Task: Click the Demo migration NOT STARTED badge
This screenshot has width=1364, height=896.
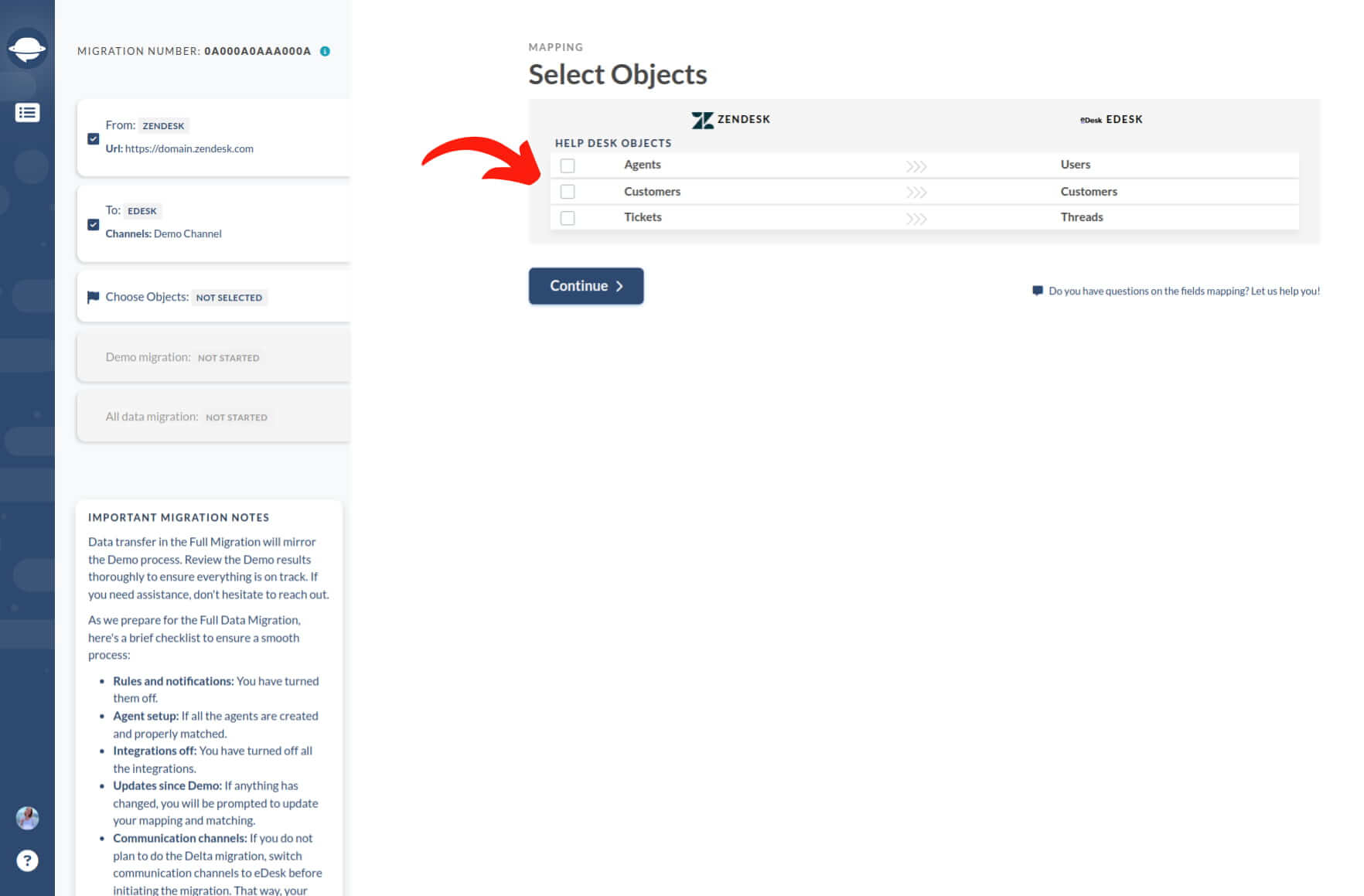Action: 228,358
